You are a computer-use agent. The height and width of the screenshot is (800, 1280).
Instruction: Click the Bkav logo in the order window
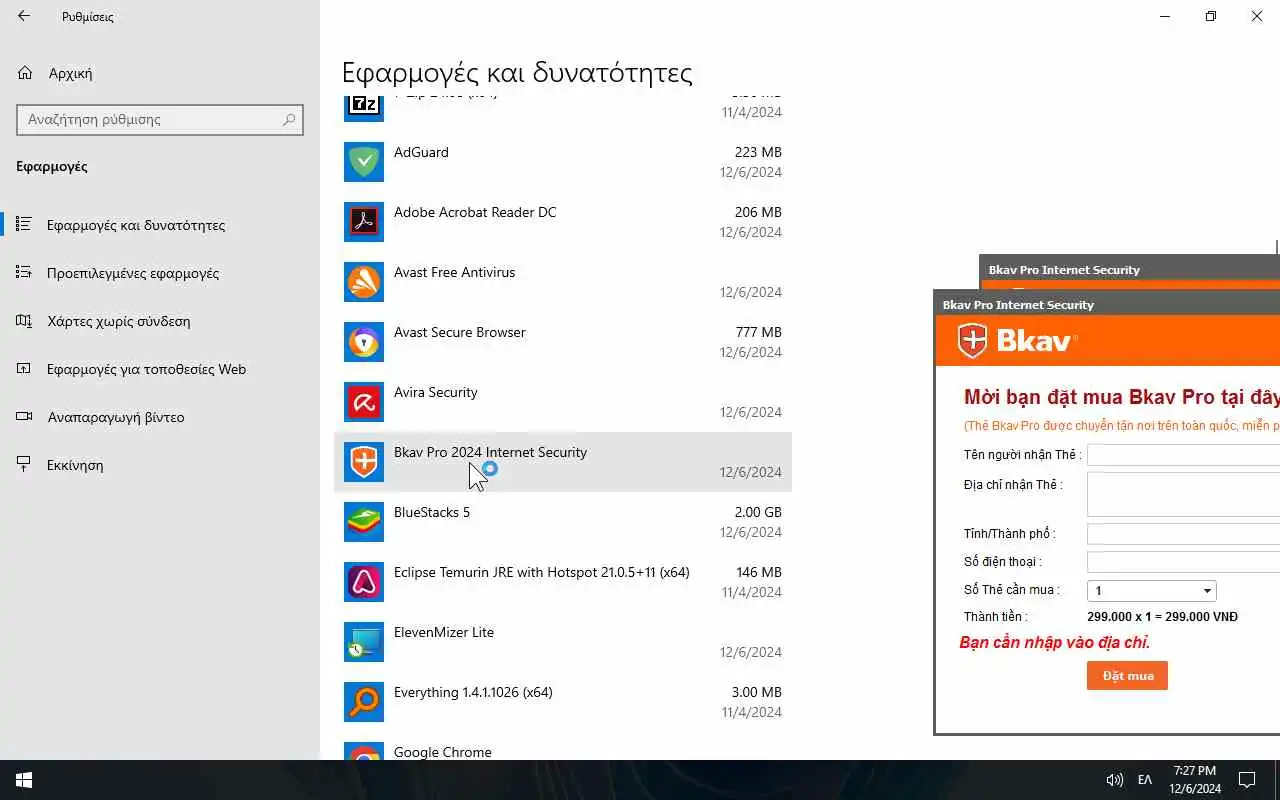1017,341
